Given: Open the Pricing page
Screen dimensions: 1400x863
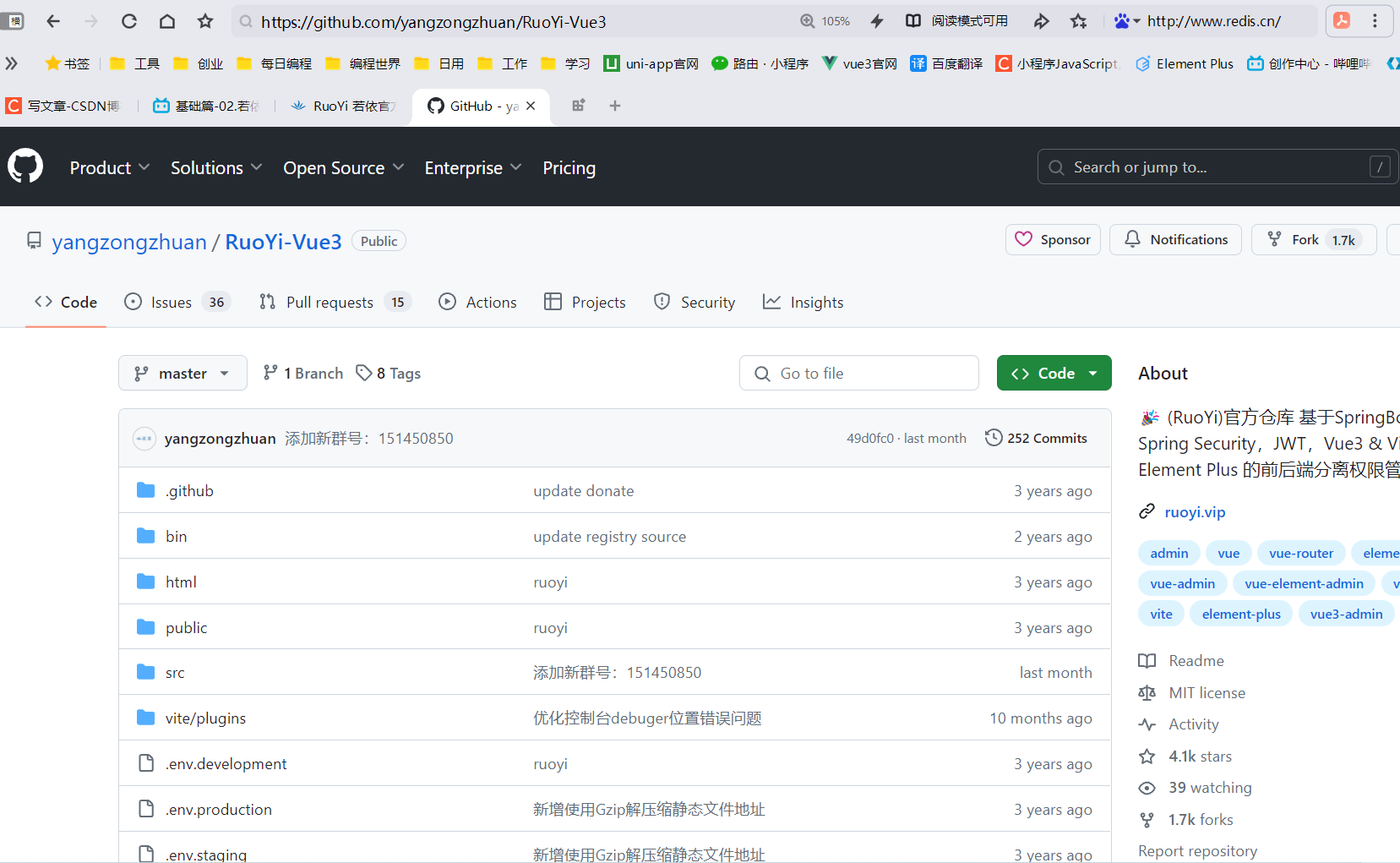Looking at the screenshot, I should 569,167.
